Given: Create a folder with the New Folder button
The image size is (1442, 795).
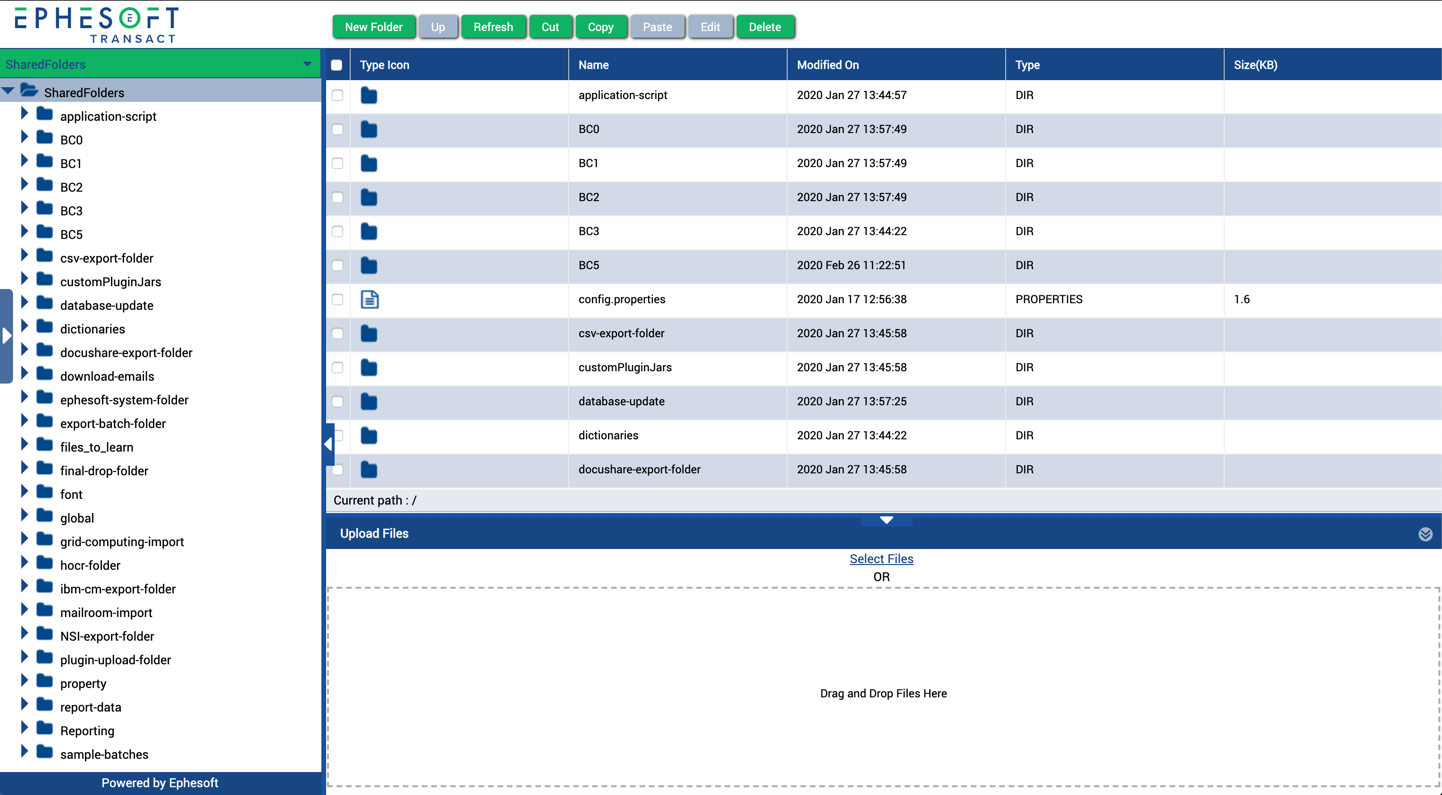Looking at the screenshot, I should (x=374, y=27).
